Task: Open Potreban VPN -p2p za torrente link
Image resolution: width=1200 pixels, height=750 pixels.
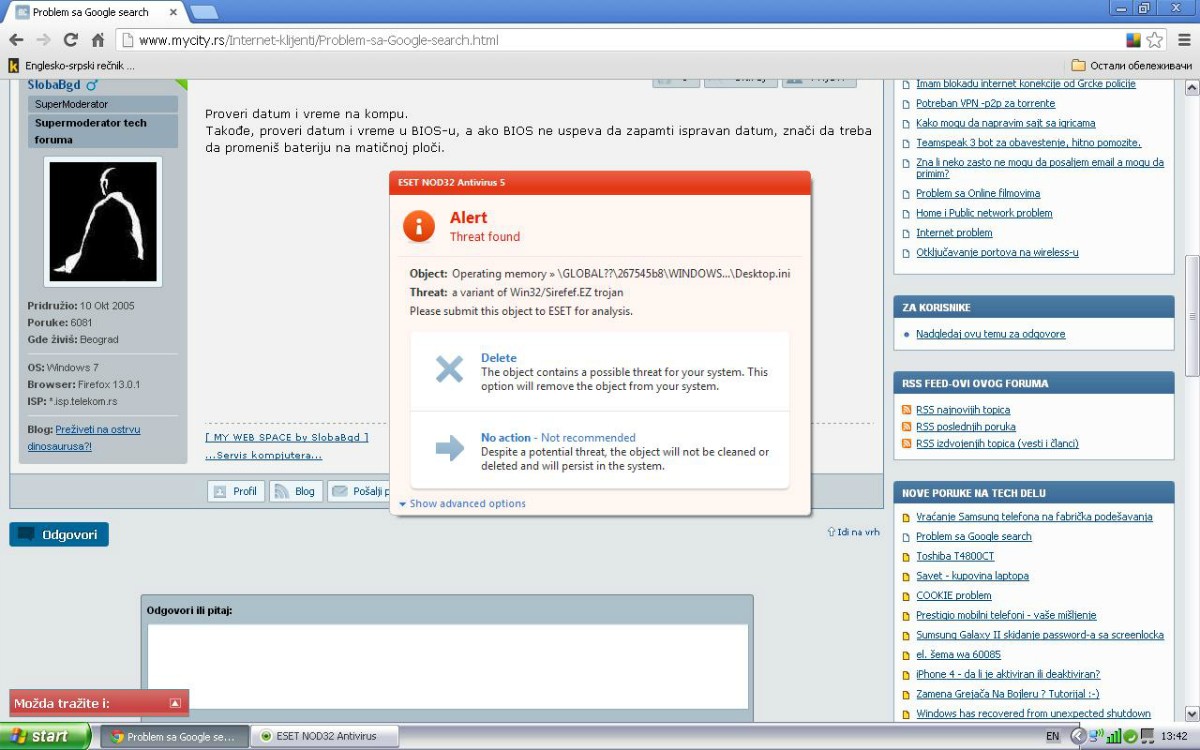Action: tap(985, 103)
